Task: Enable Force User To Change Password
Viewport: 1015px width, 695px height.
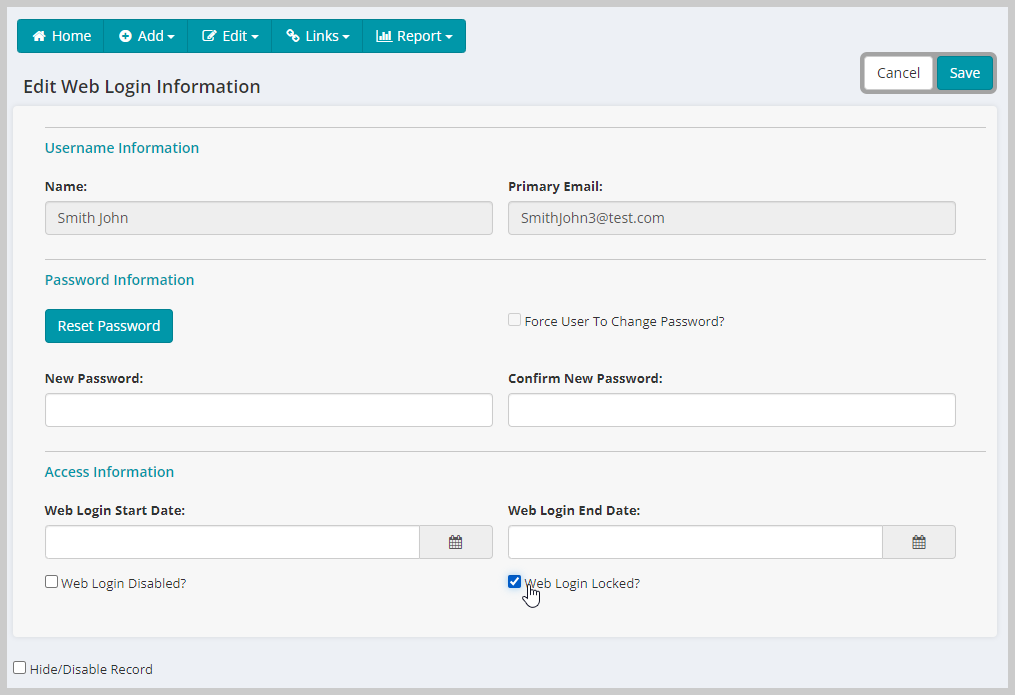Action: 514,319
